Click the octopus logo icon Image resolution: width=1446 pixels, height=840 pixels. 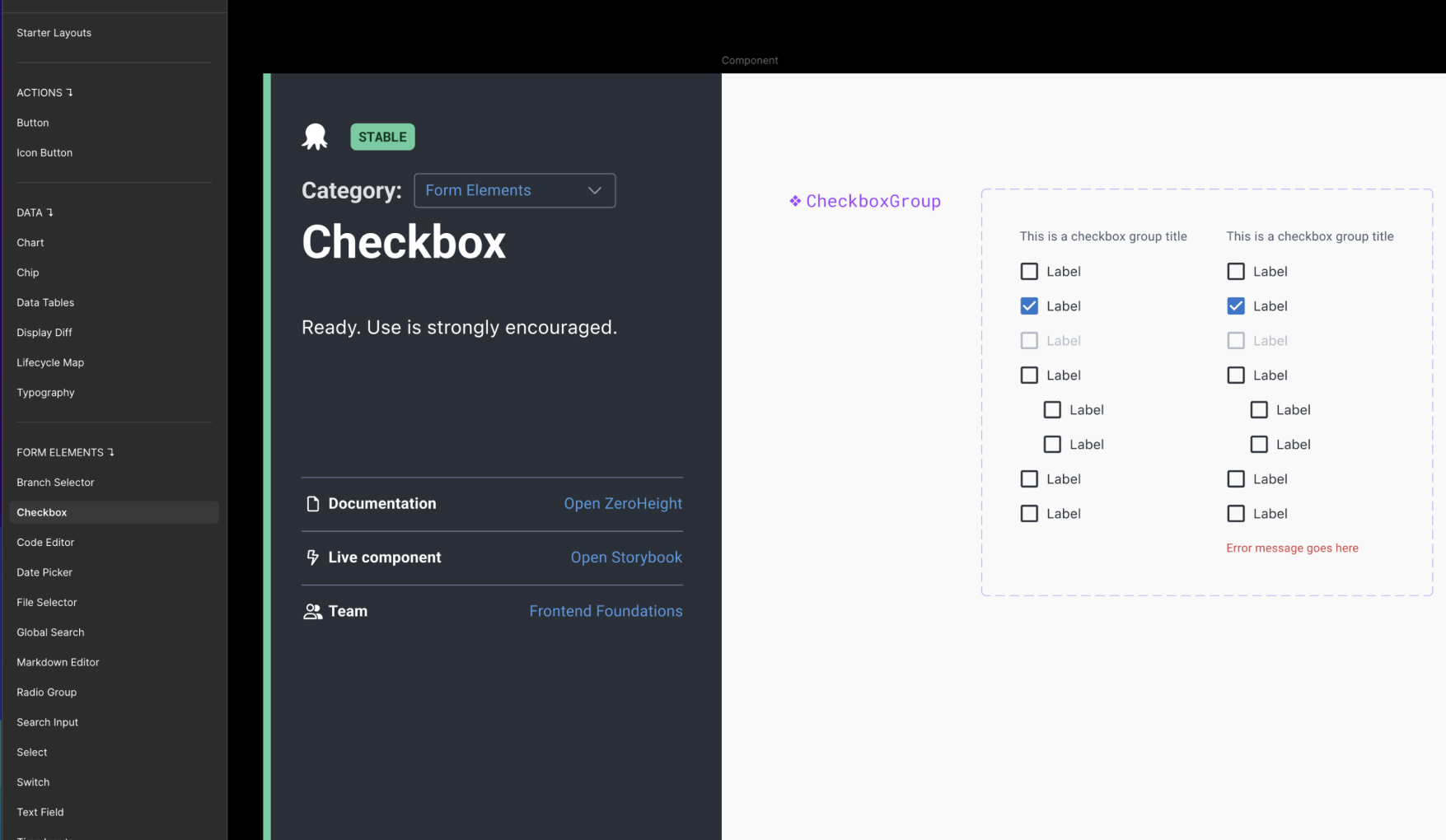(315, 137)
